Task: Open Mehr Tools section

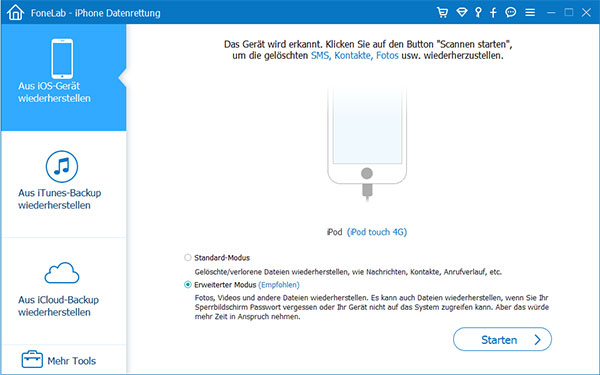Action: pyautogui.click(x=64, y=360)
